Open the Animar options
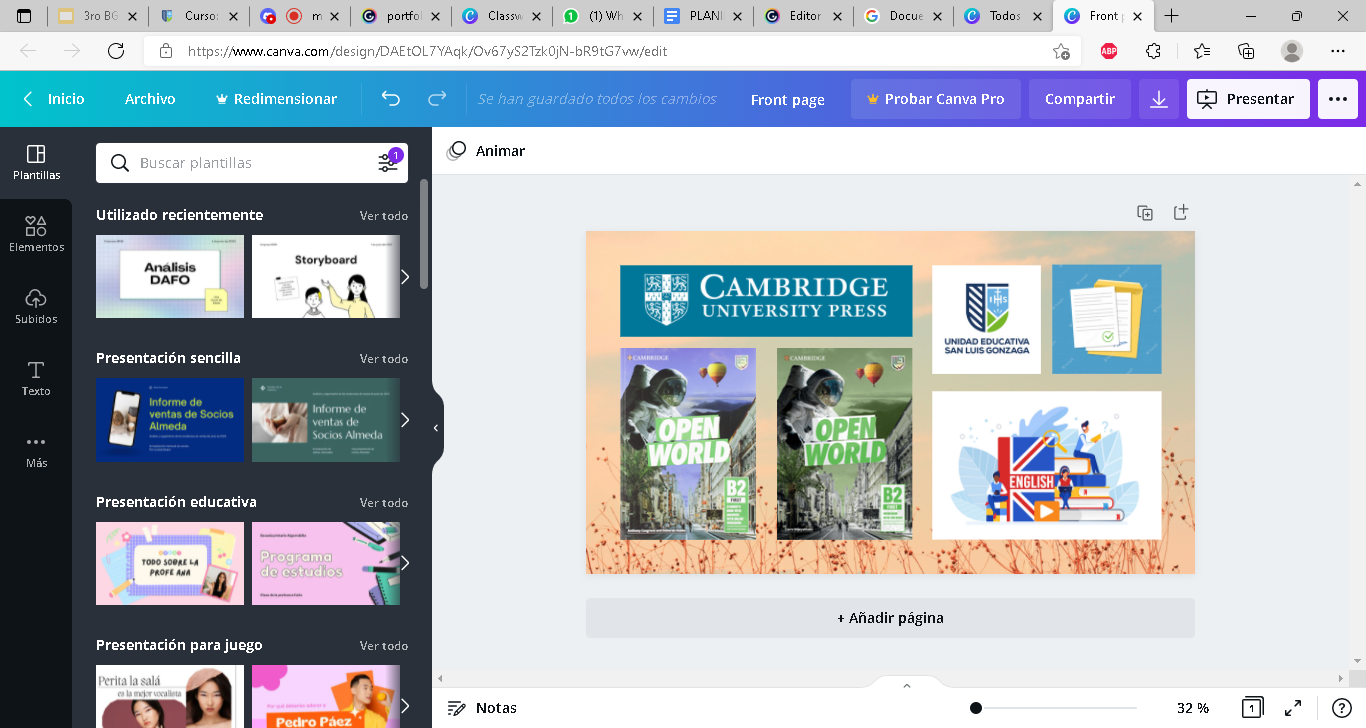The width and height of the screenshot is (1366, 728). click(489, 151)
